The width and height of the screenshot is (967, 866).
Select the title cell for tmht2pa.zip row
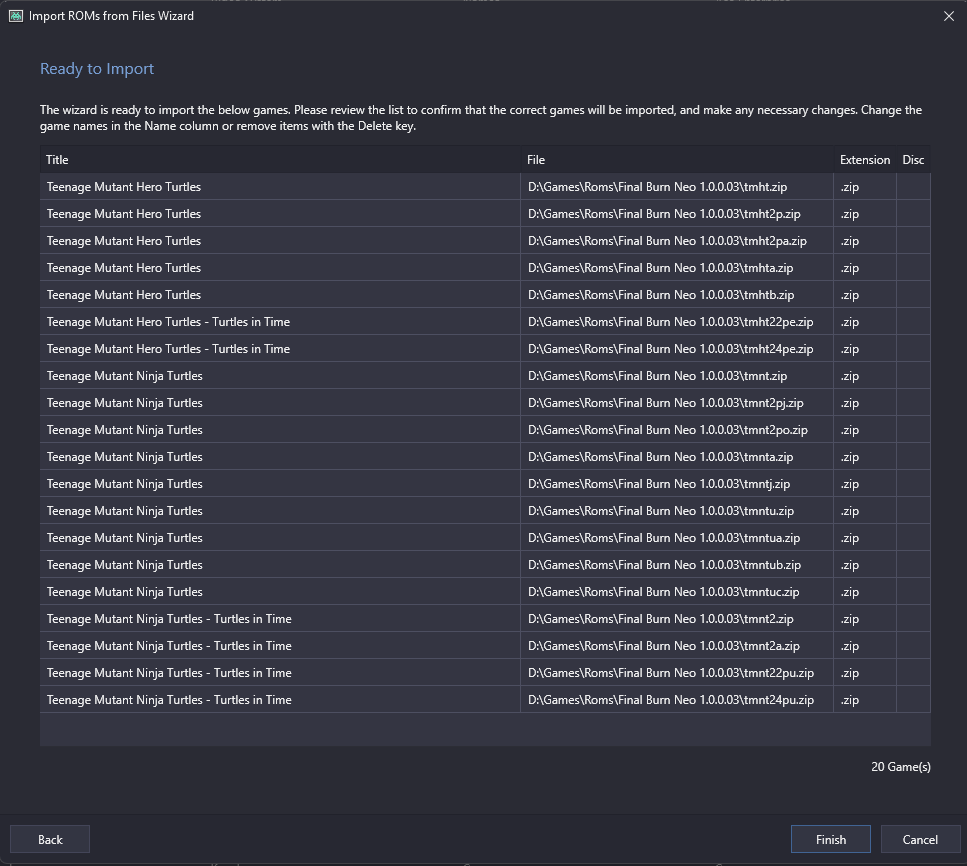[280, 241]
